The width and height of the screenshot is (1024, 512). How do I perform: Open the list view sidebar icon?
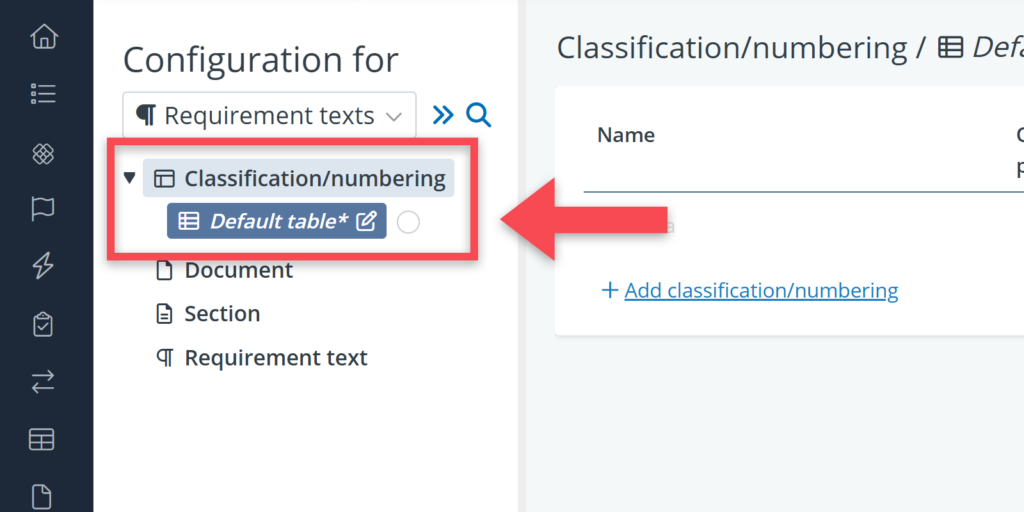43,93
